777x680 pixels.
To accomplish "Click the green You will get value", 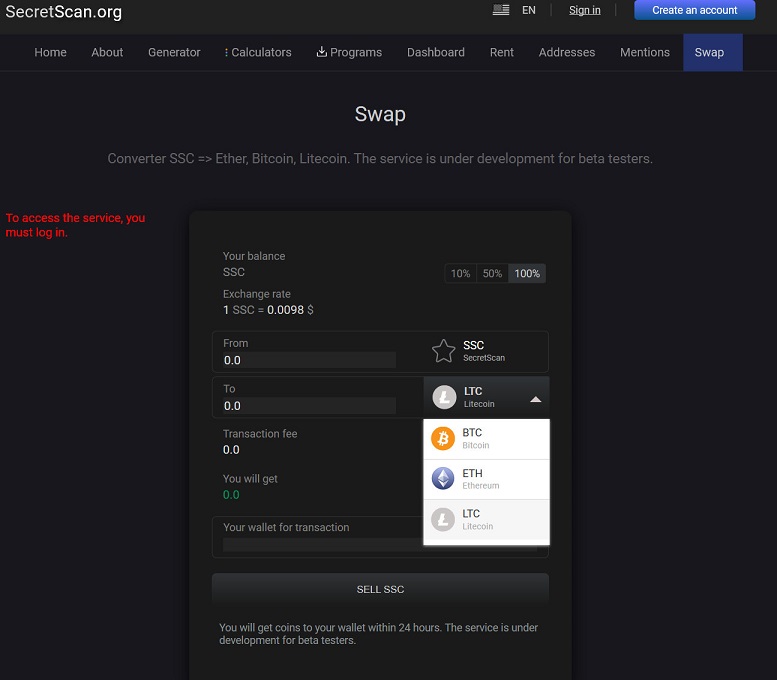I will (231, 495).
